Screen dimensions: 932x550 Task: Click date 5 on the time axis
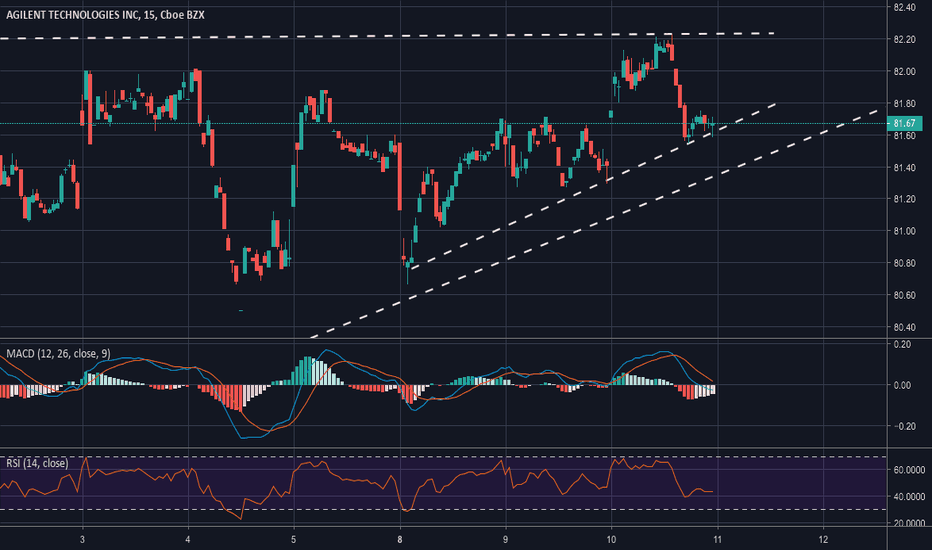294,540
